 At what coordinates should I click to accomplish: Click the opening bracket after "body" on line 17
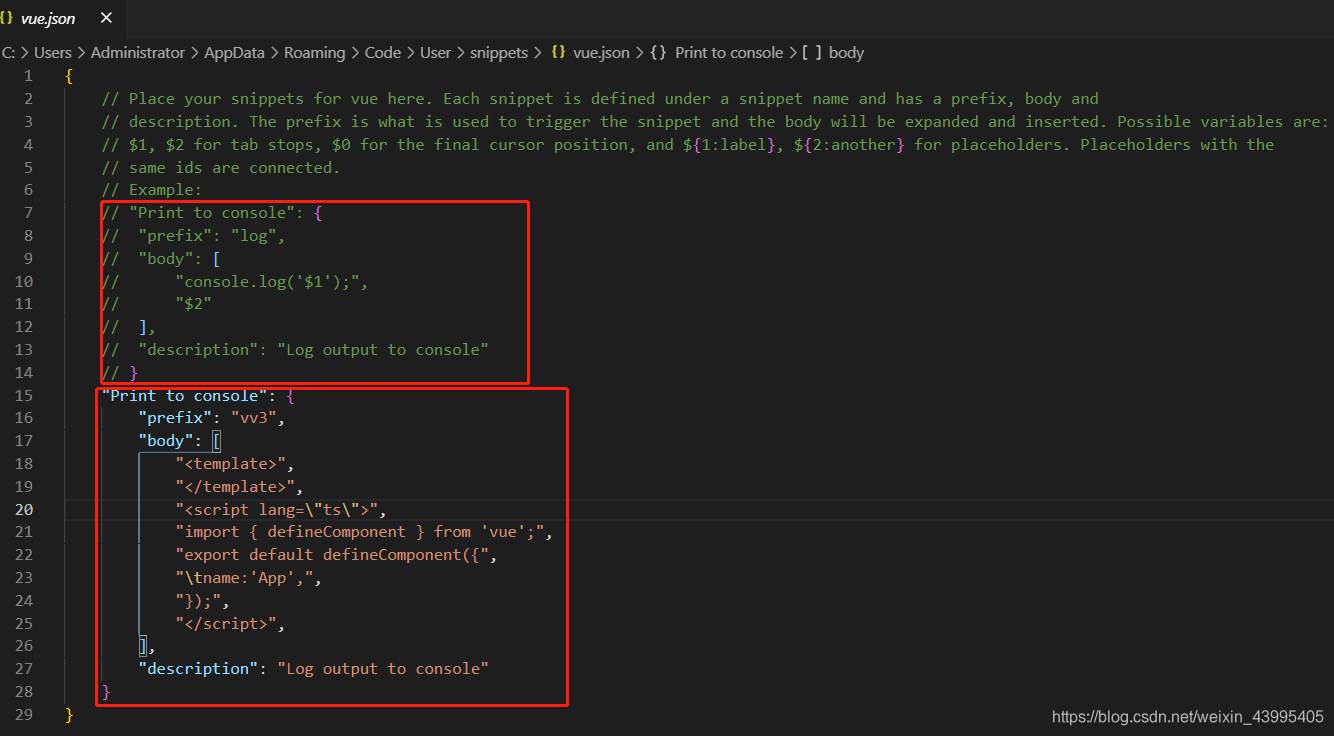coord(216,441)
